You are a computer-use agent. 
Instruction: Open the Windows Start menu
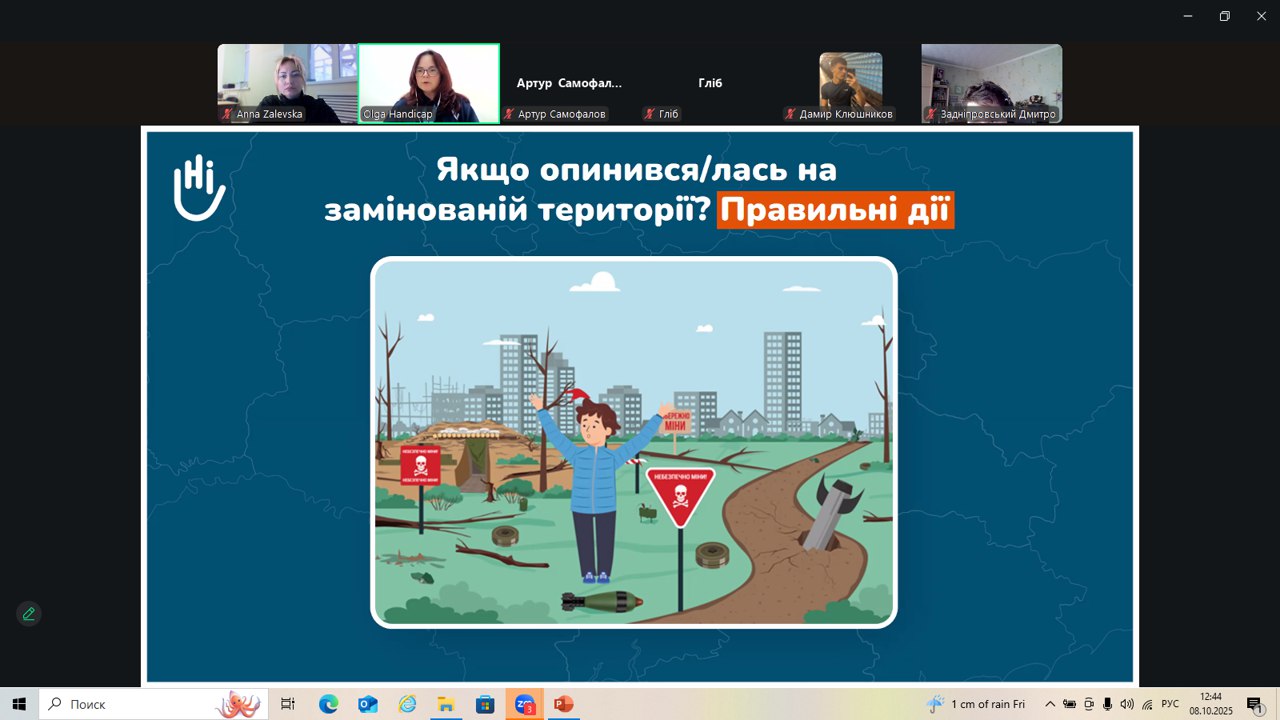19,704
